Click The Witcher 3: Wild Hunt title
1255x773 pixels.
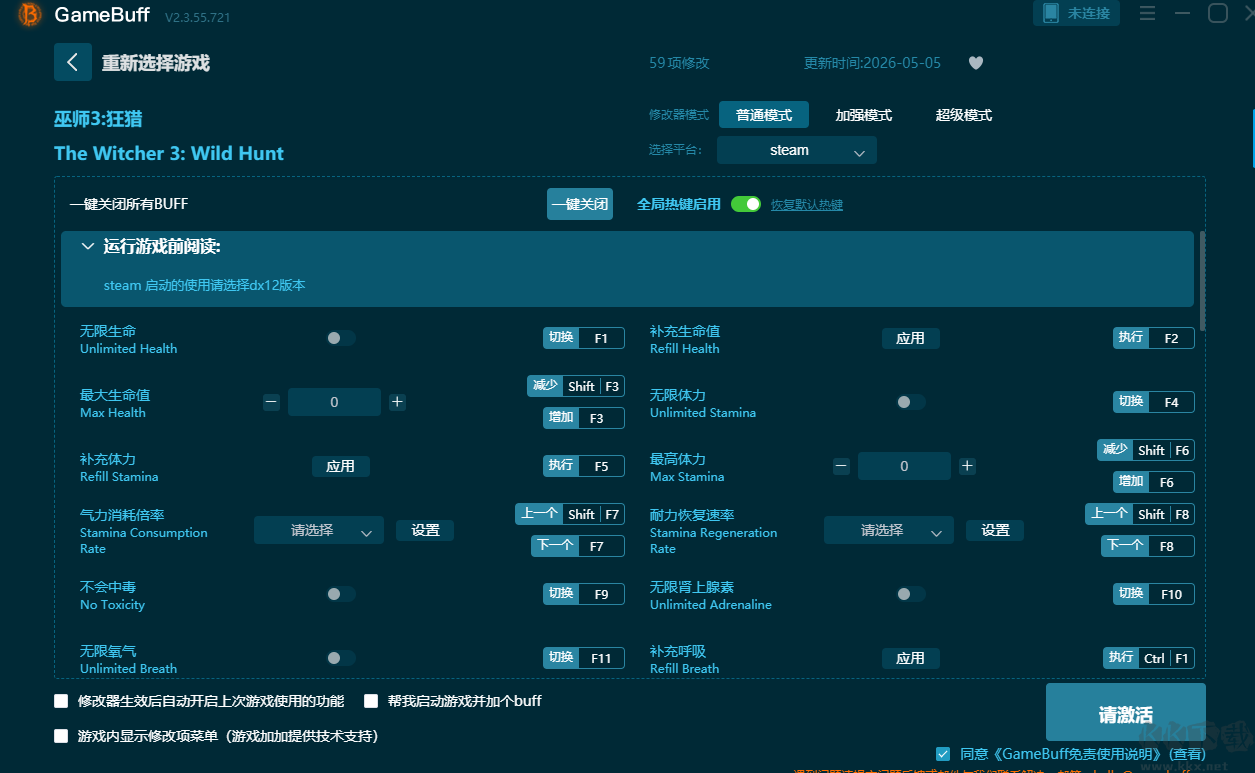pyautogui.click(x=169, y=153)
